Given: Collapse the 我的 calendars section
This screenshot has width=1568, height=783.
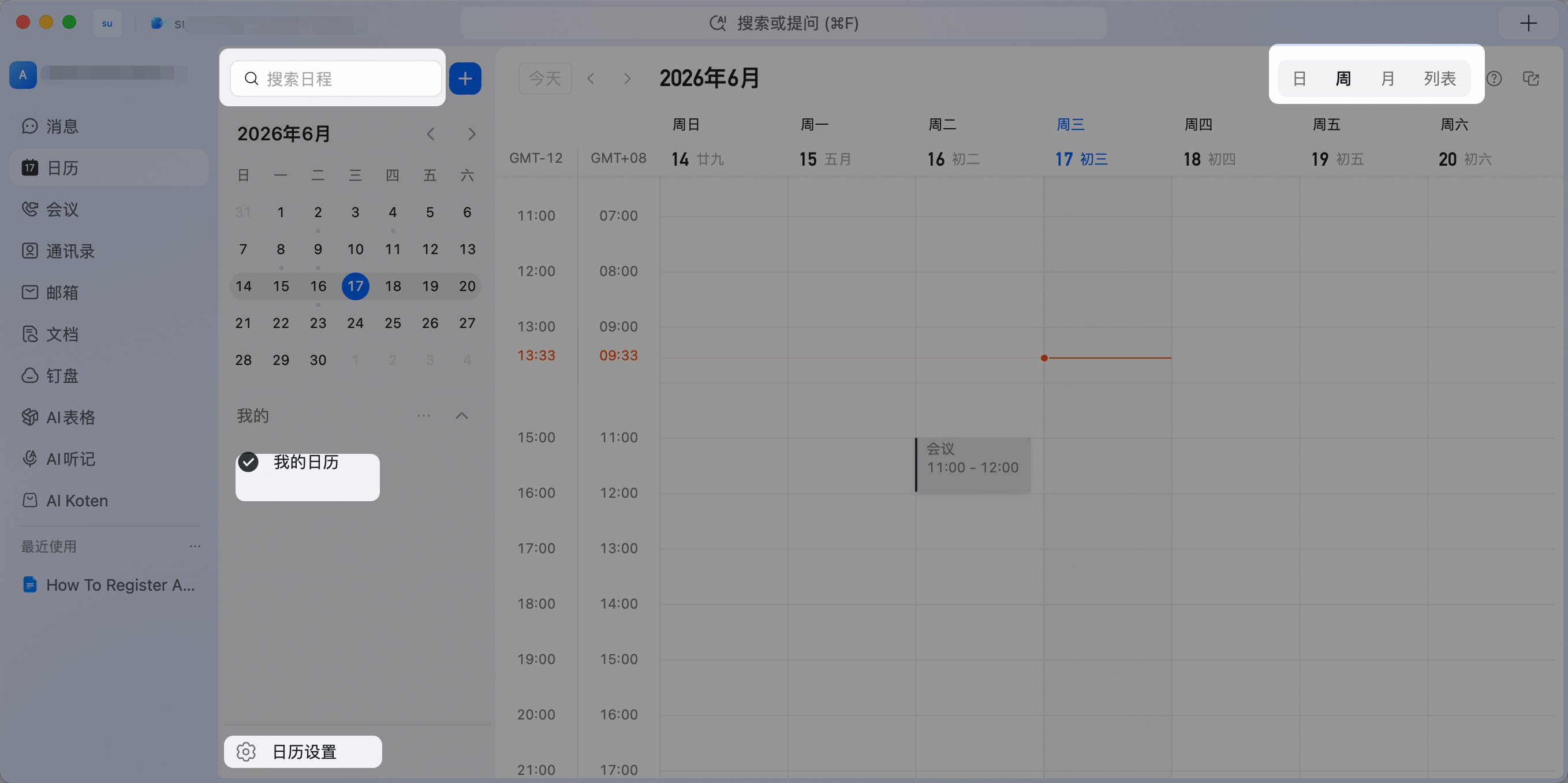Looking at the screenshot, I should [462, 416].
